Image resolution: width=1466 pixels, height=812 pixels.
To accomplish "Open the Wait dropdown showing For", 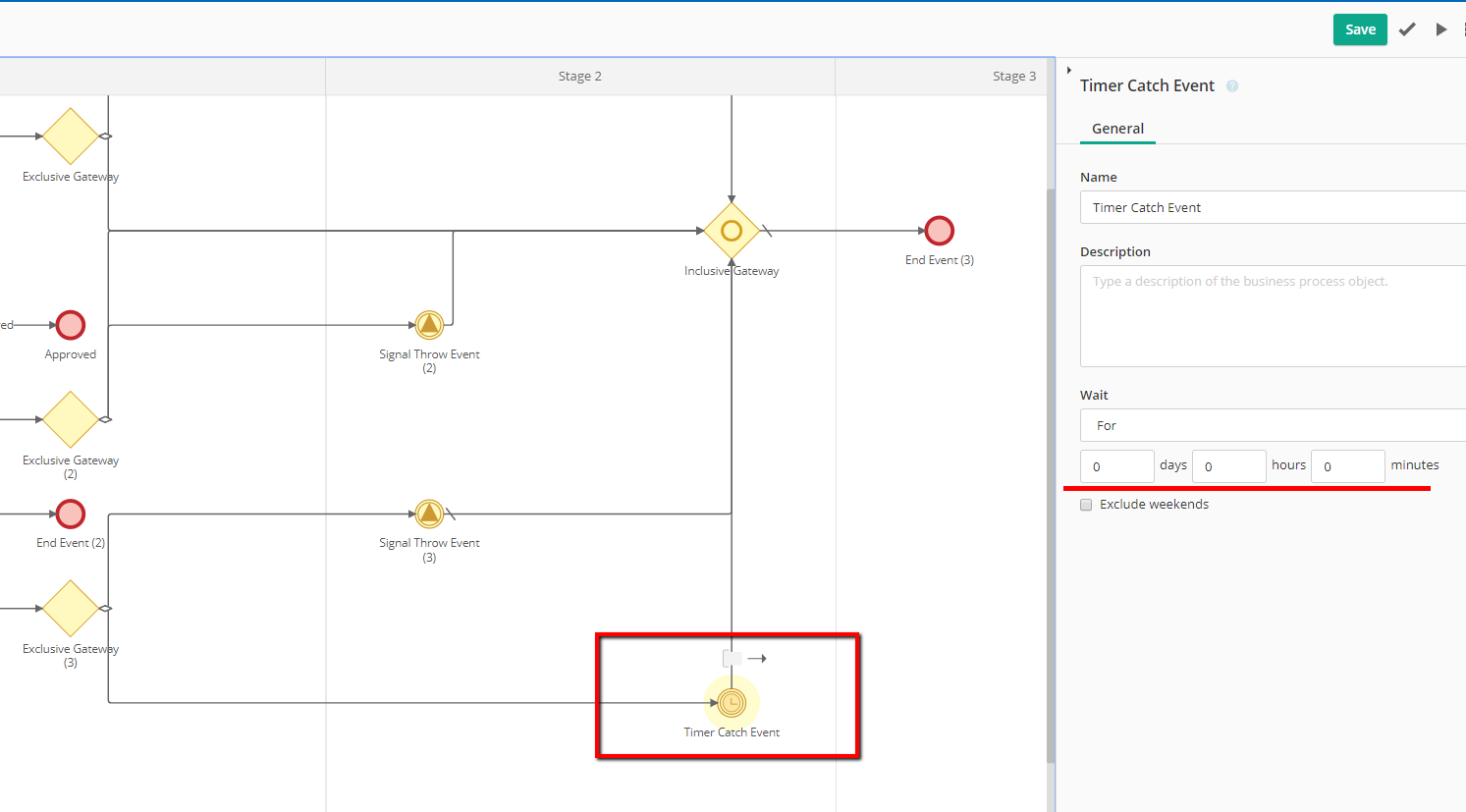I will [x=1273, y=425].
